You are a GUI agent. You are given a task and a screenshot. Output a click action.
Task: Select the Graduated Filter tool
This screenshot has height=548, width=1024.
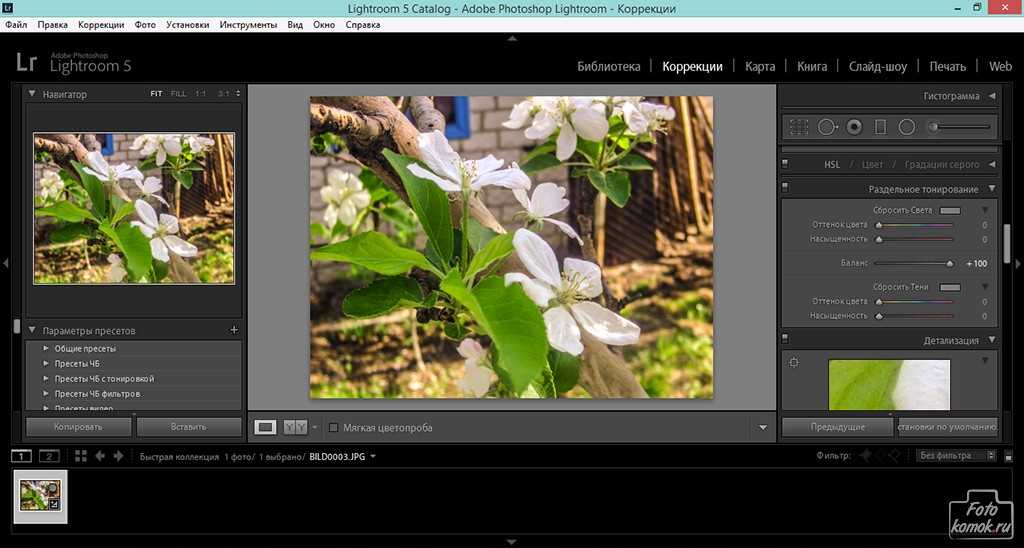pyautogui.click(x=880, y=127)
